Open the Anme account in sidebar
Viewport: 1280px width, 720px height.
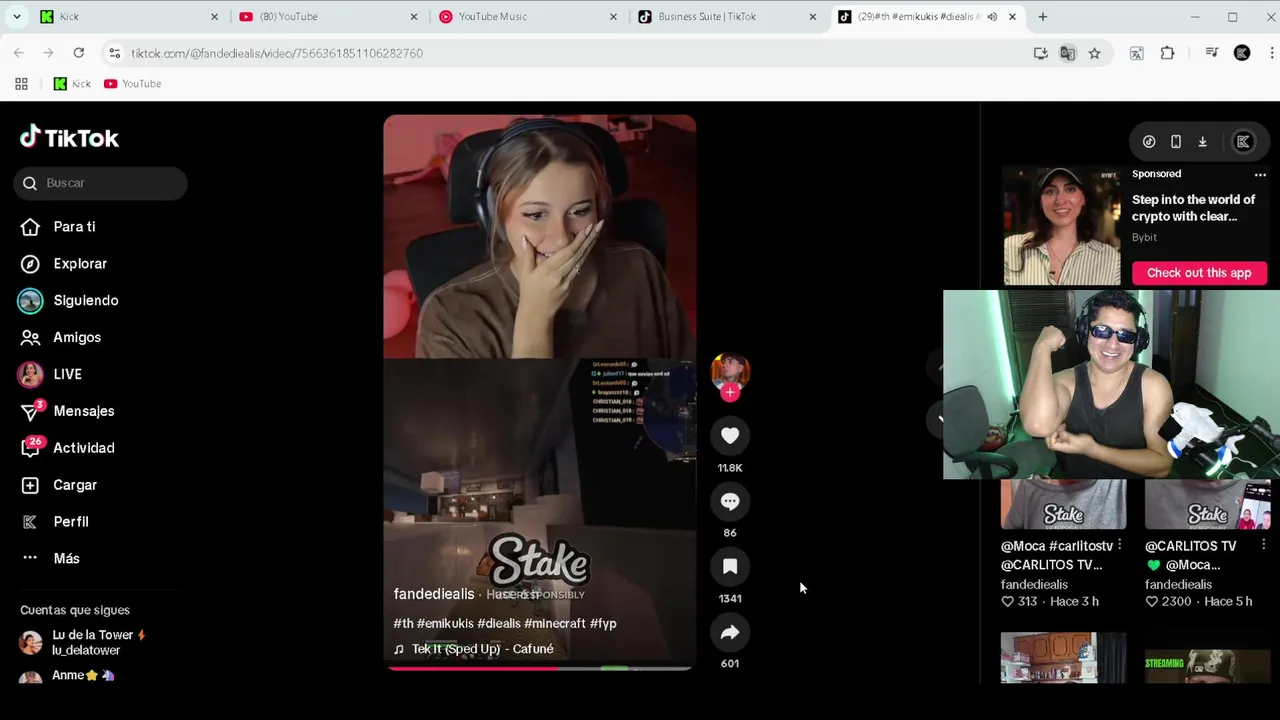(x=68, y=677)
